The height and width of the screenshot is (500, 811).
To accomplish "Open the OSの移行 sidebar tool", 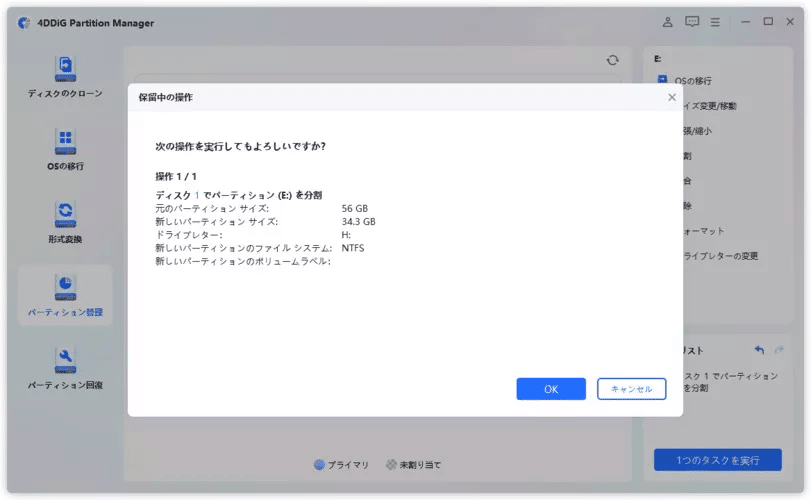I will (65, 149).
